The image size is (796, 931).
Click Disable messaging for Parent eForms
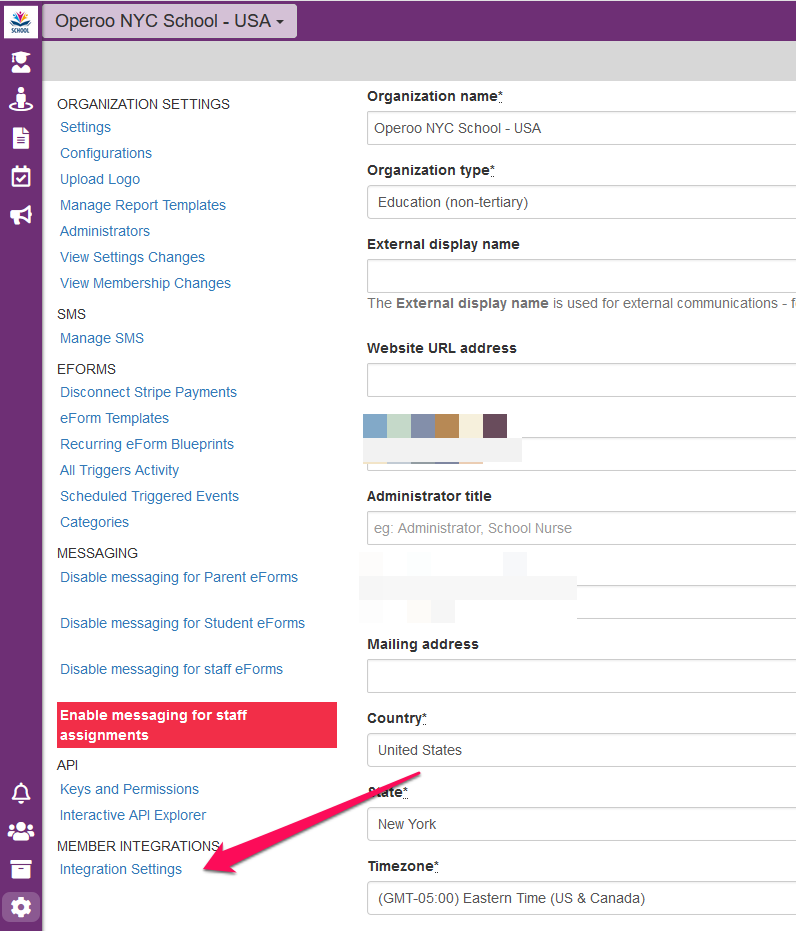(179, 577)
